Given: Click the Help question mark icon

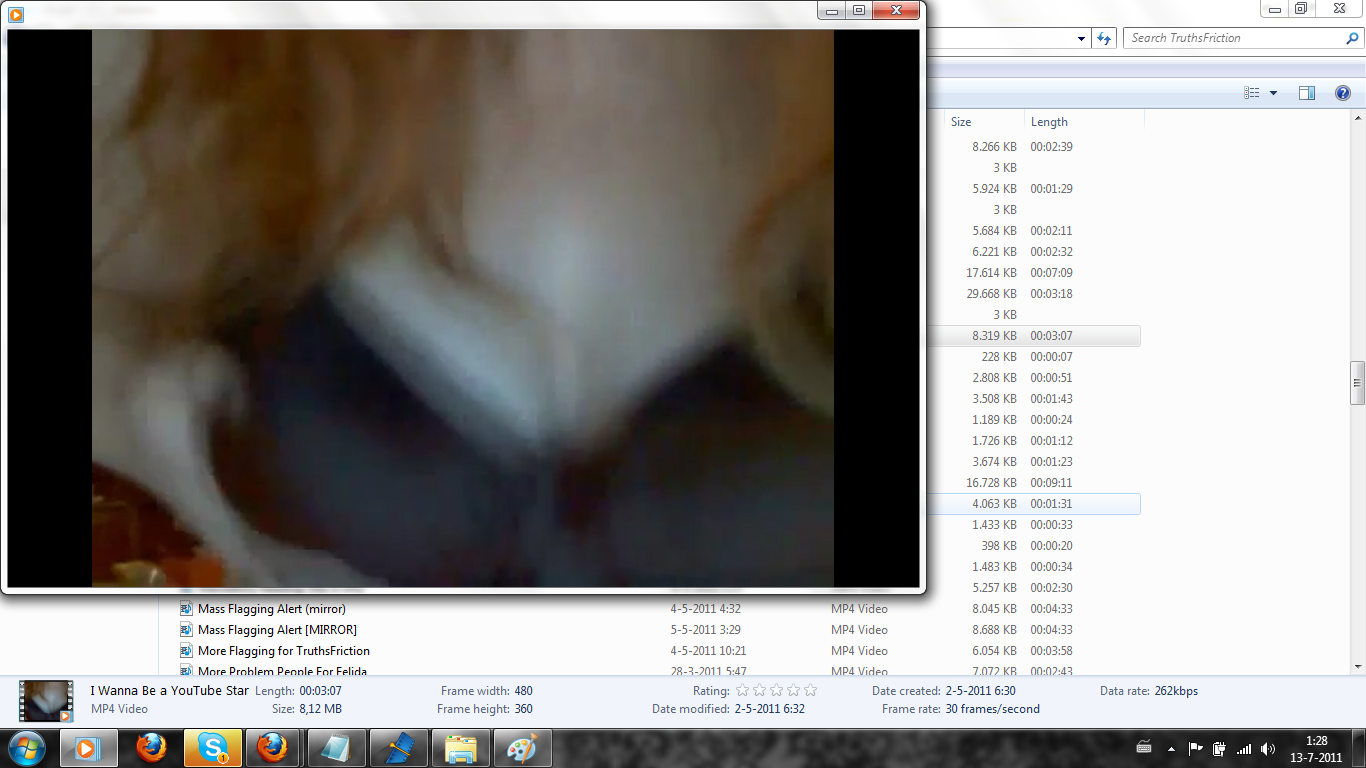Looking at the screenshot, I should 1343,93.
